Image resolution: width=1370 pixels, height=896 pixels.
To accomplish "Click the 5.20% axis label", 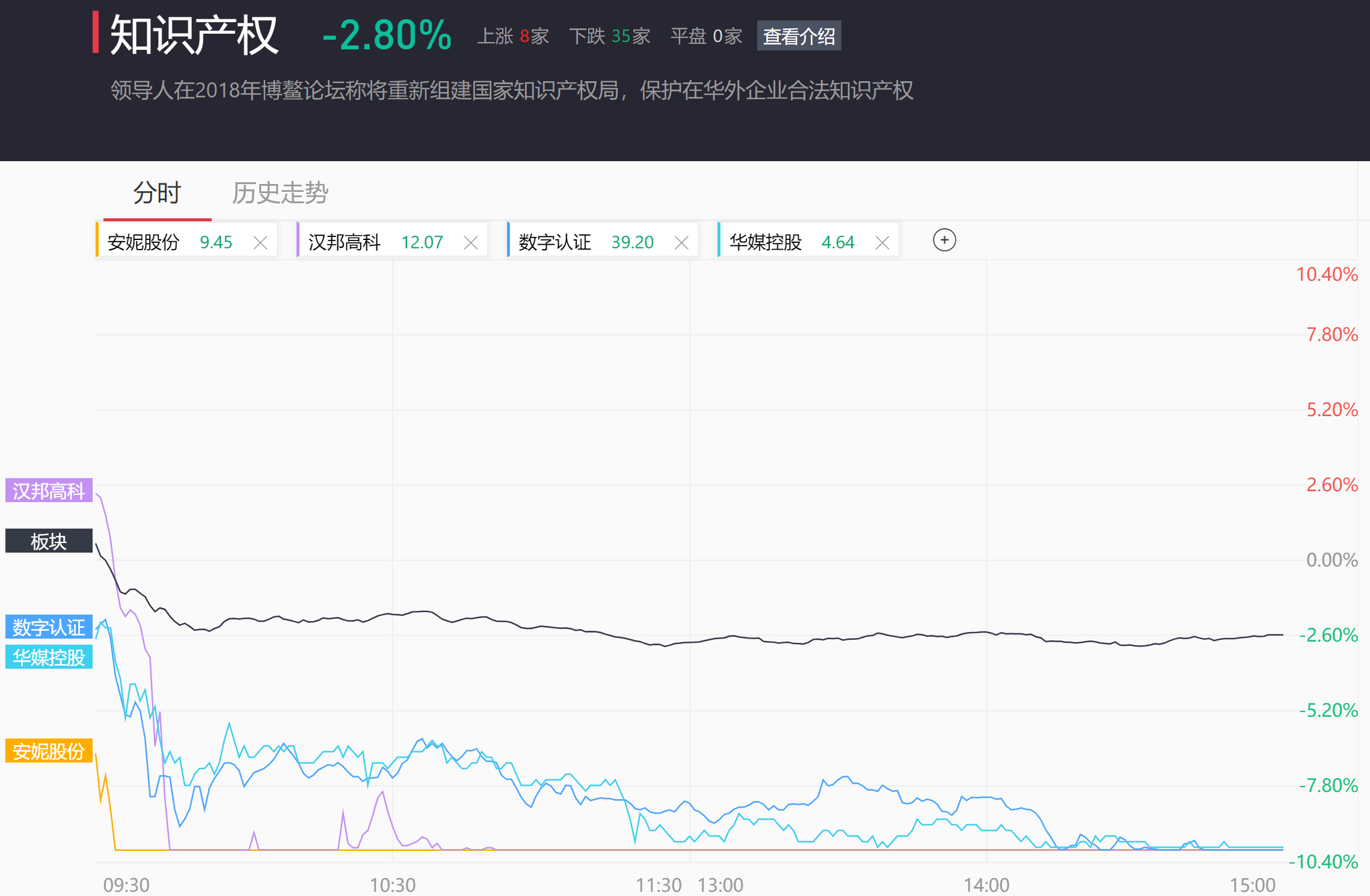I will (1332, 410).
